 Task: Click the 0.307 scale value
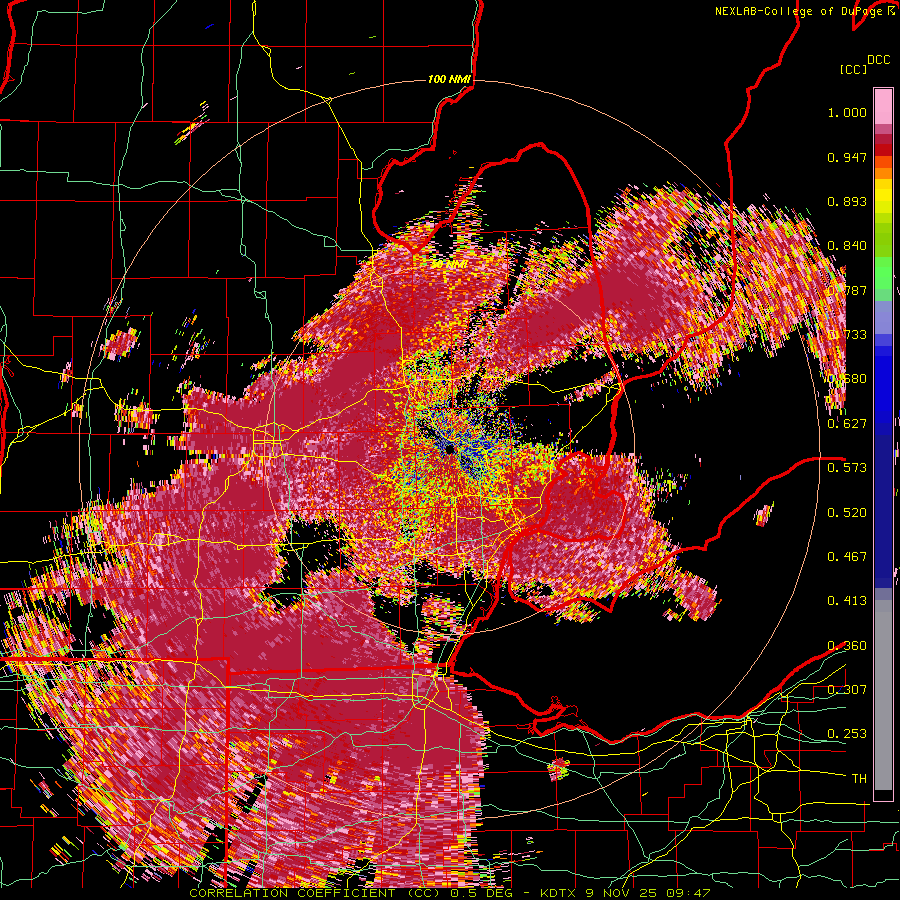(847, 689)
